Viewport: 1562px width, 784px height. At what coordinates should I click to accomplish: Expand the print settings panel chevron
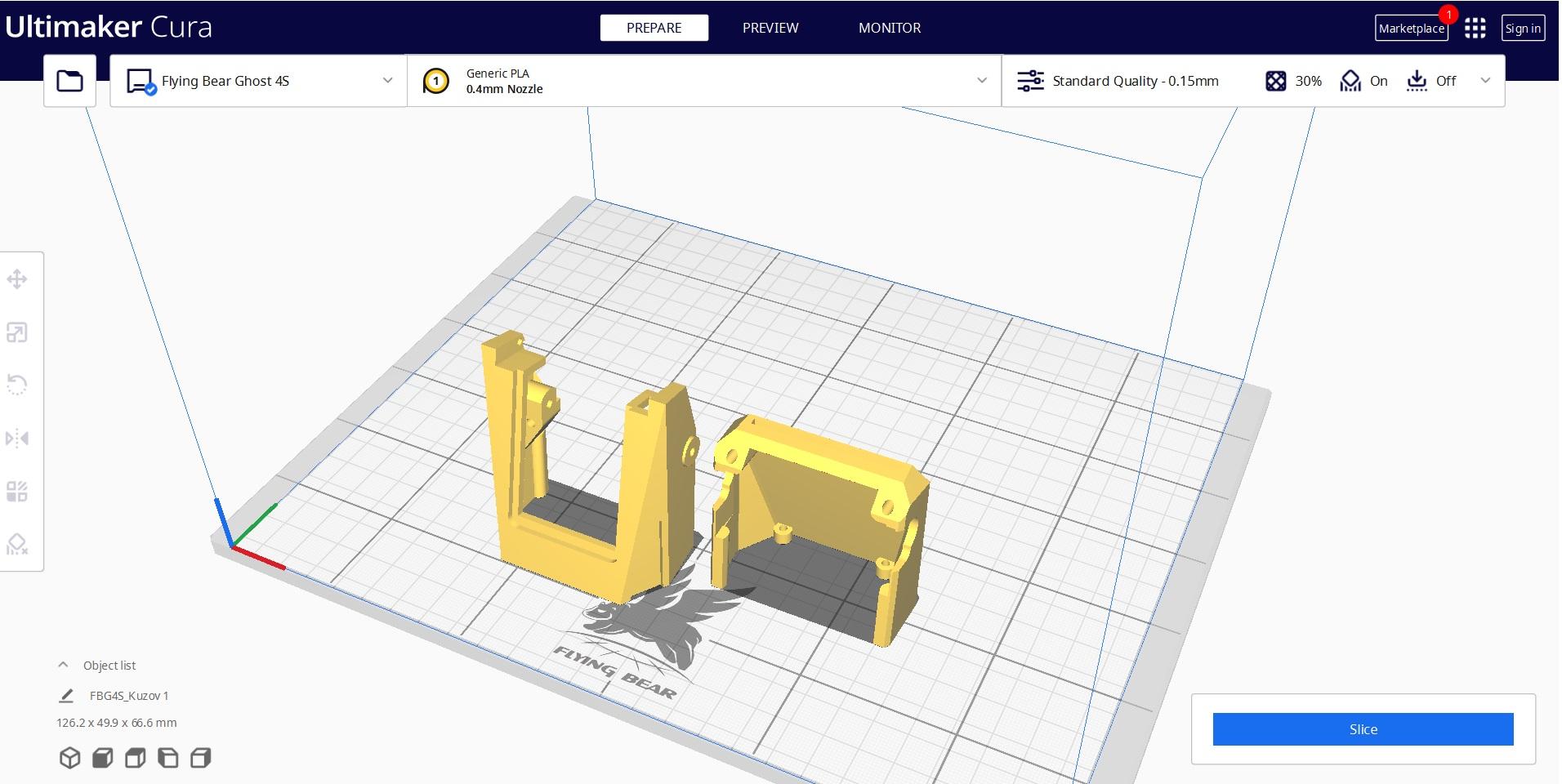[x=1485, y=80]
